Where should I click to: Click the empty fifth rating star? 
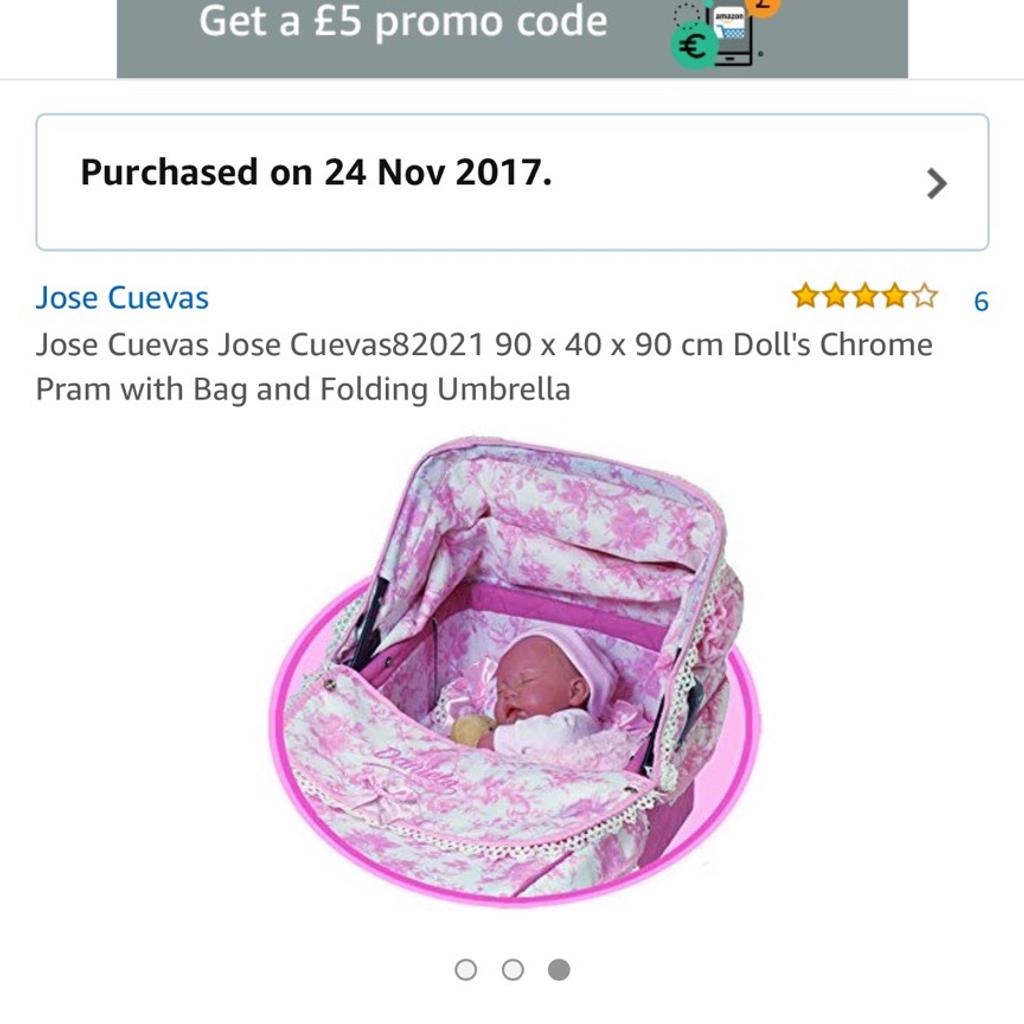click(925, 296)
